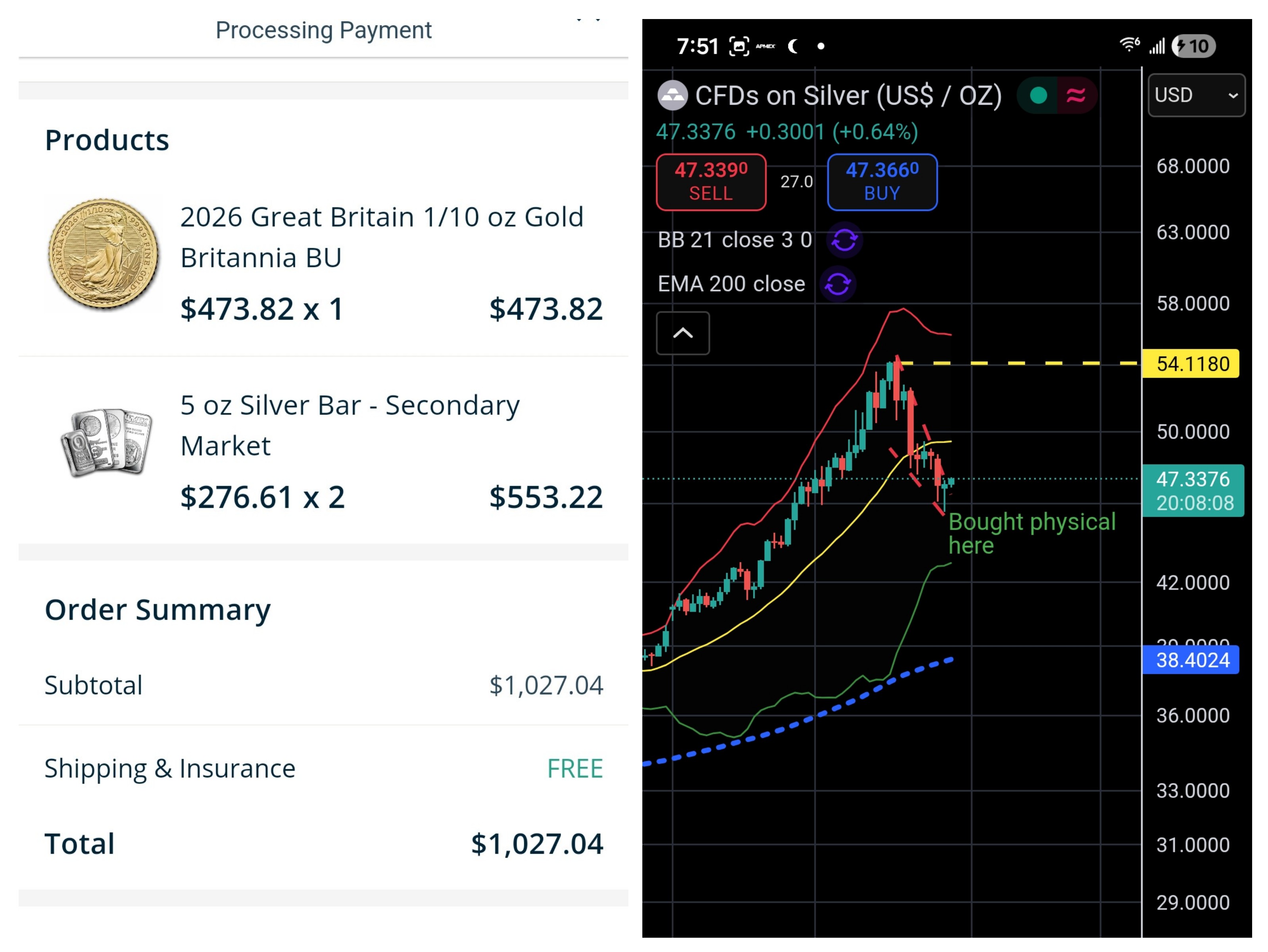1268x952 pixels.
Task: Open the CFDs on Silver symbol title
Action: click(848, 96)
